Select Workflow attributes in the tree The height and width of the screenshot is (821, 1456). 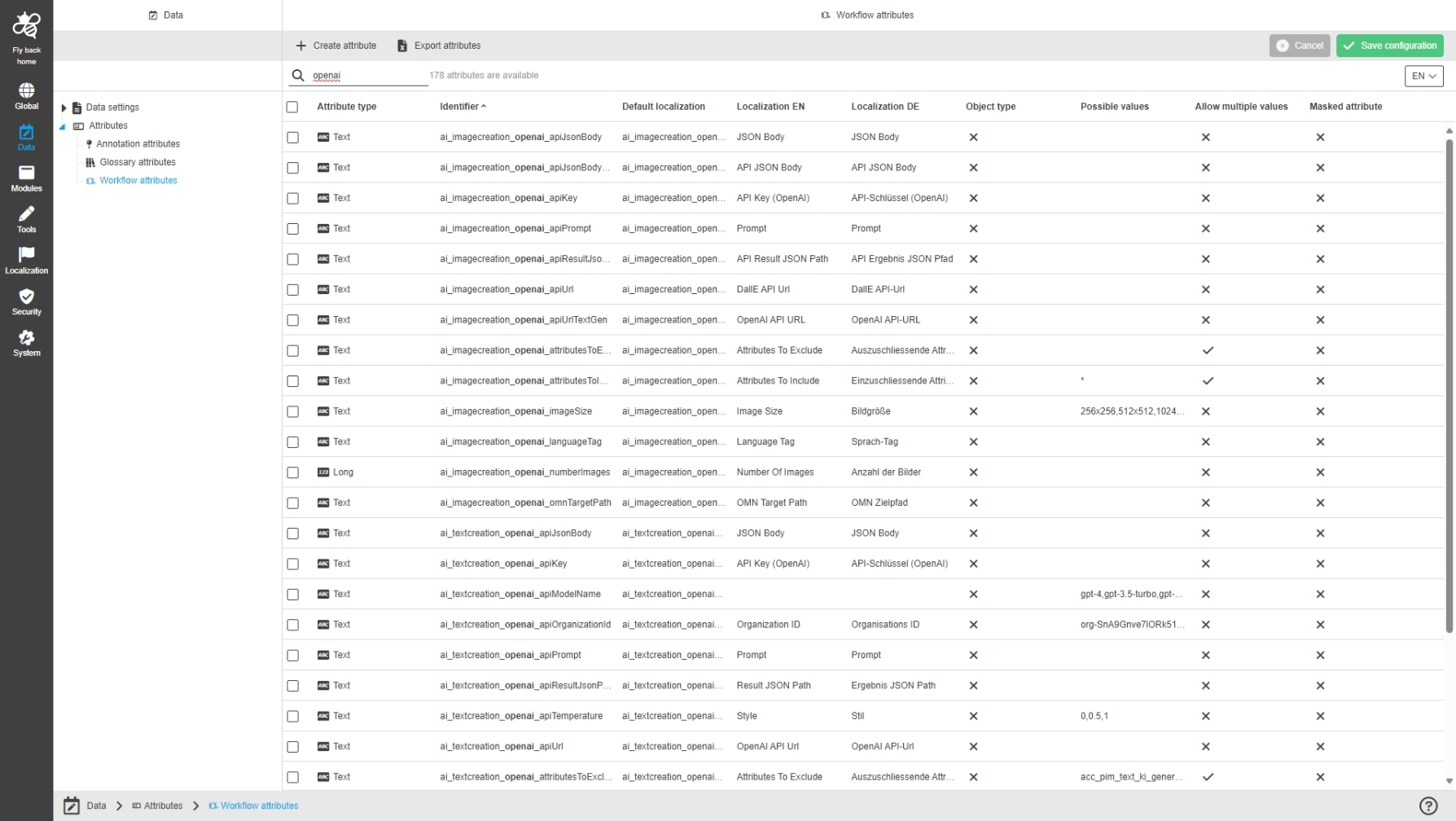138,181
